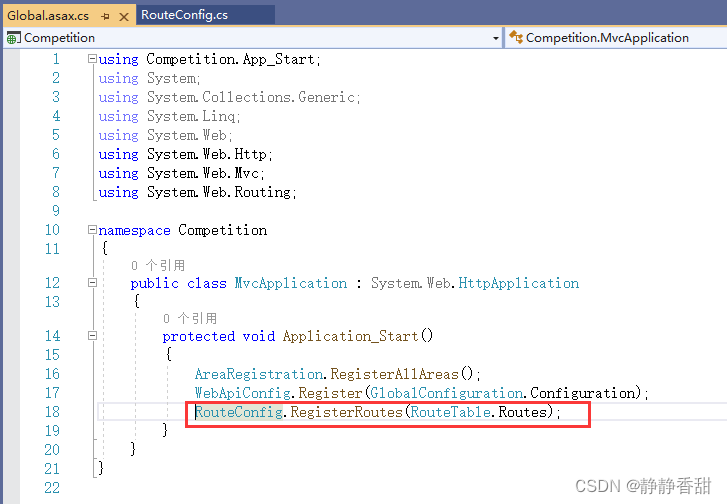Image resolution: width=727 pixels, height=504 pixels.
Task: Click HttpApplication base class name
Action: [519, 283]
